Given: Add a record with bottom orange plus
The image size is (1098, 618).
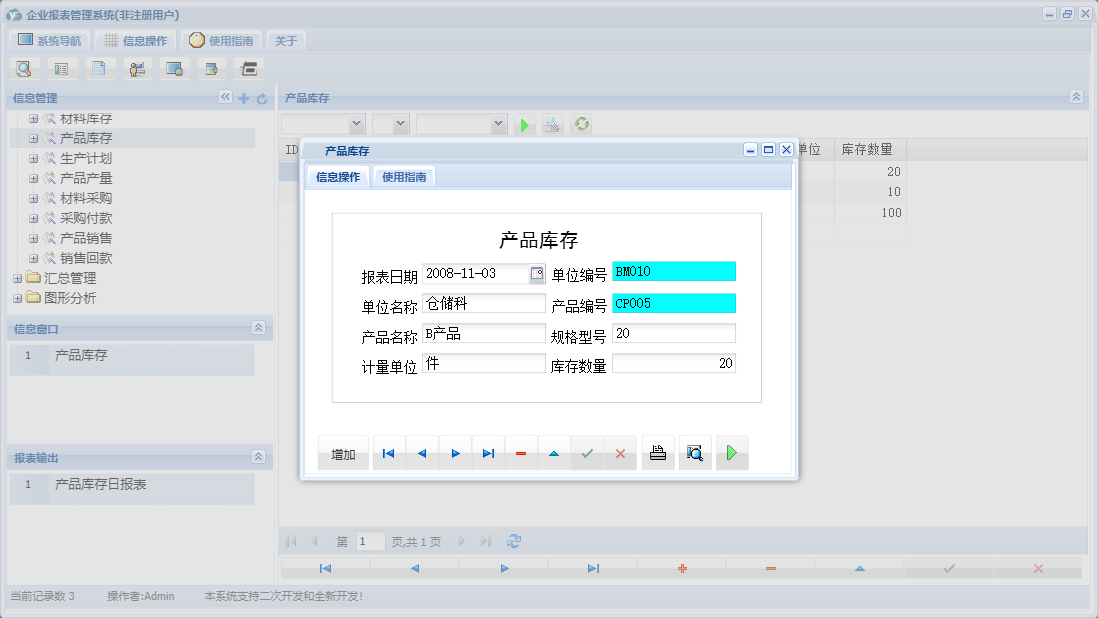Looking at the screenshot, I should tap(682, 568).
